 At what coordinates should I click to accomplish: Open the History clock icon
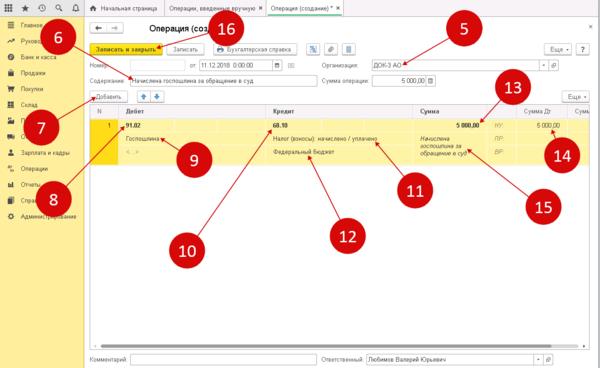tap(42, 8)
